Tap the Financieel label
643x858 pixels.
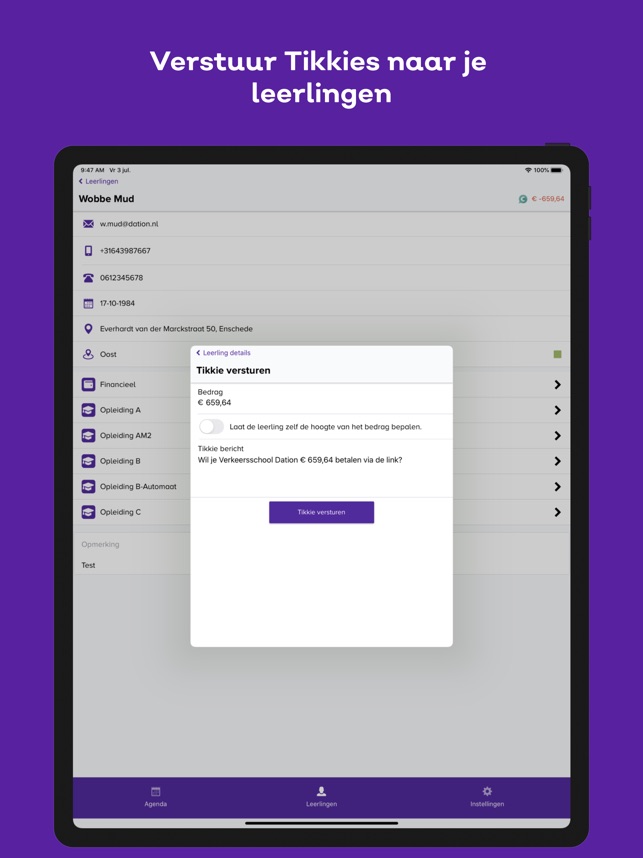[118, 384]
